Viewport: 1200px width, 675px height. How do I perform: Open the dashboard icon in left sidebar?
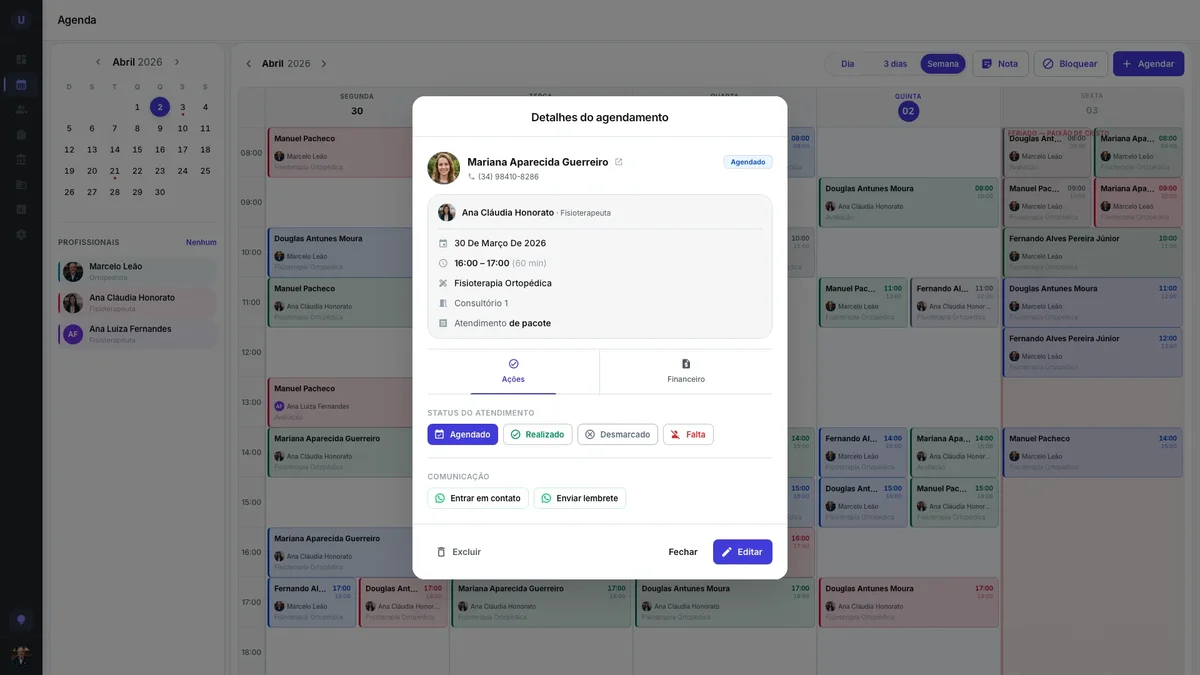[21, 59]
